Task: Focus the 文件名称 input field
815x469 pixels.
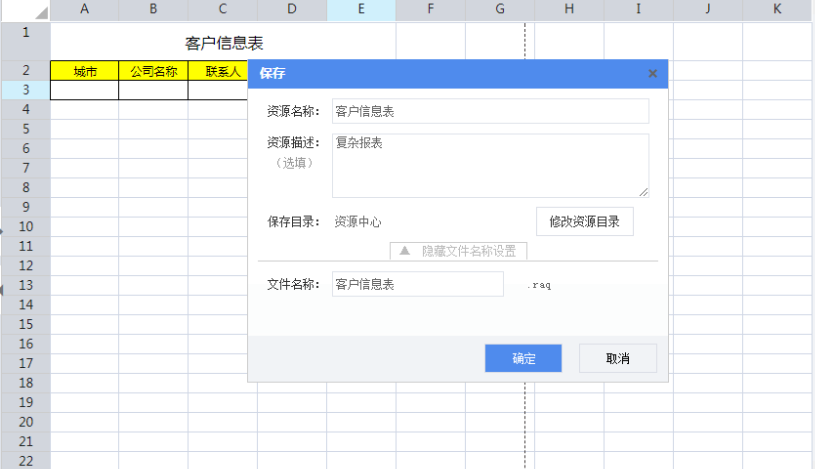Action: [417, 284]
